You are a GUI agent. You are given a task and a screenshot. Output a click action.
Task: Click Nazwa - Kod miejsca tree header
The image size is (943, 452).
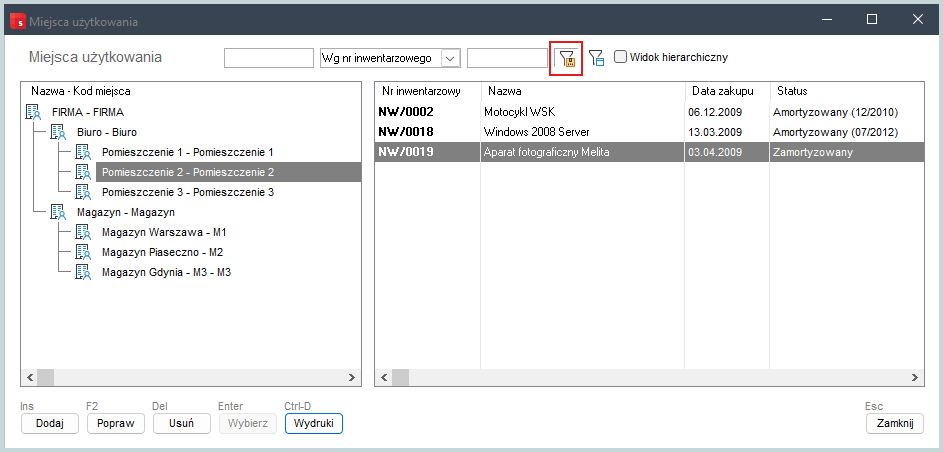pos(81,91)
